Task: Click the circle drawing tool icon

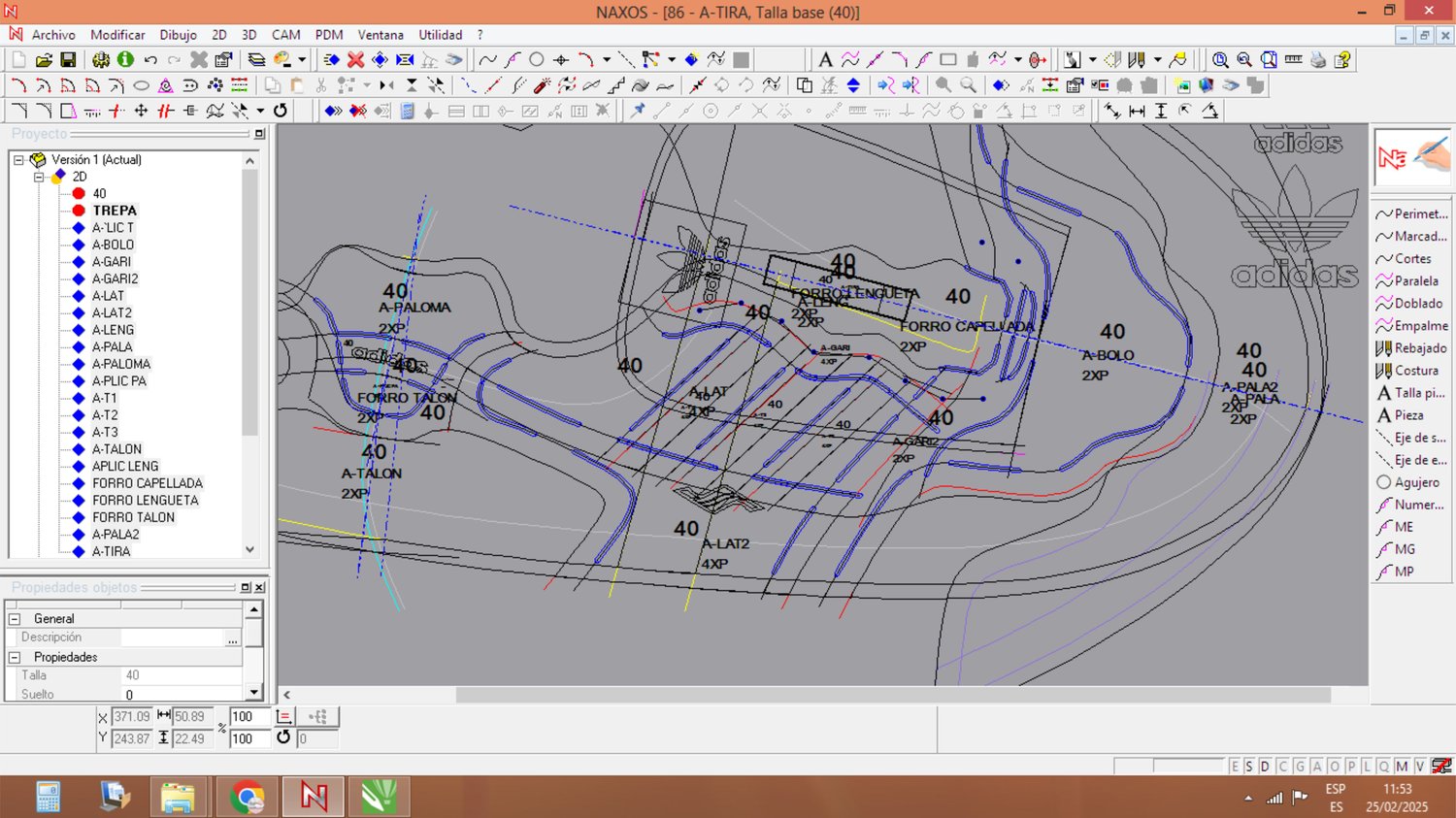Action: click(x=536, y=60)
